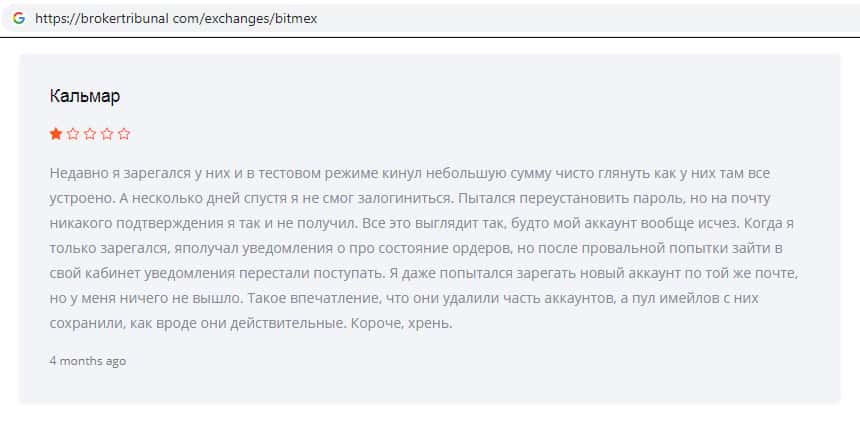Click the "4 months ago" timestamp
Screen dimensions: 860x424
click(x=88, y=361)
